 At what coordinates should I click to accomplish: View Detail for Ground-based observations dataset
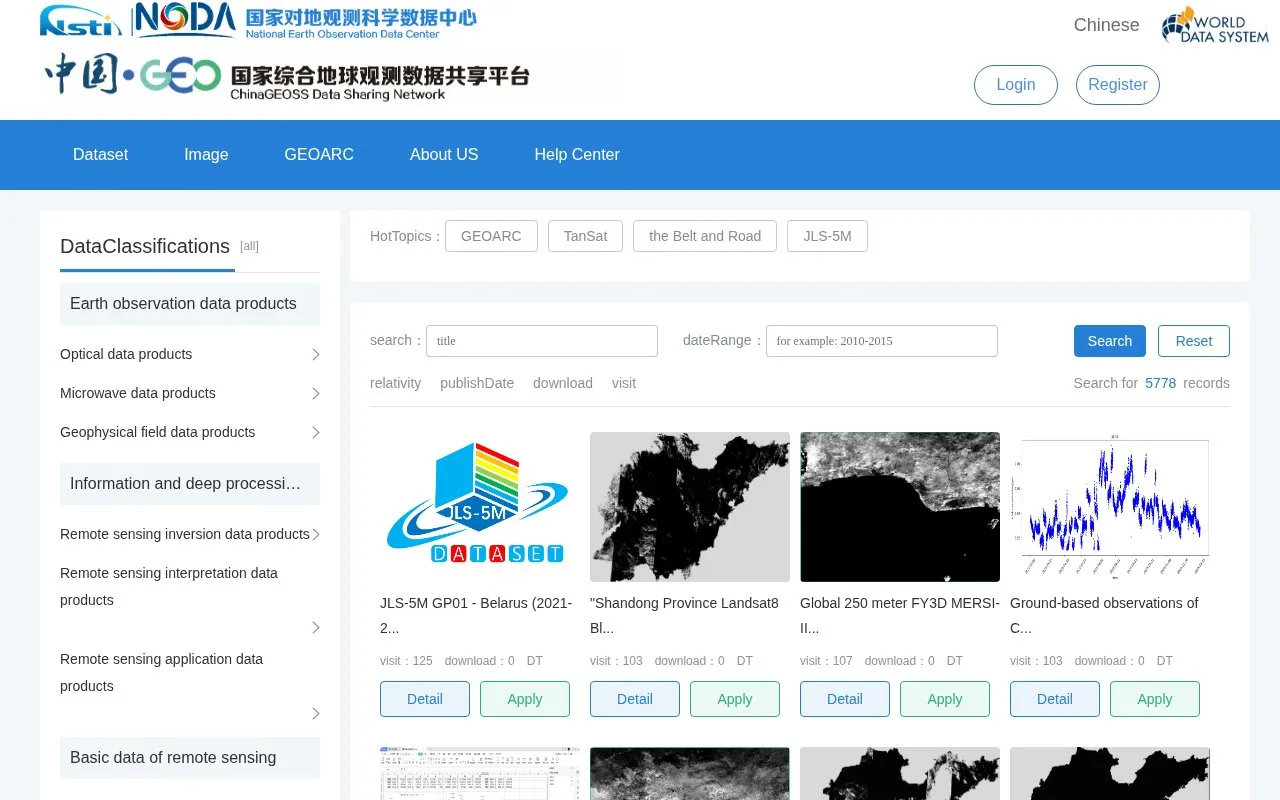pos(1055,699)
